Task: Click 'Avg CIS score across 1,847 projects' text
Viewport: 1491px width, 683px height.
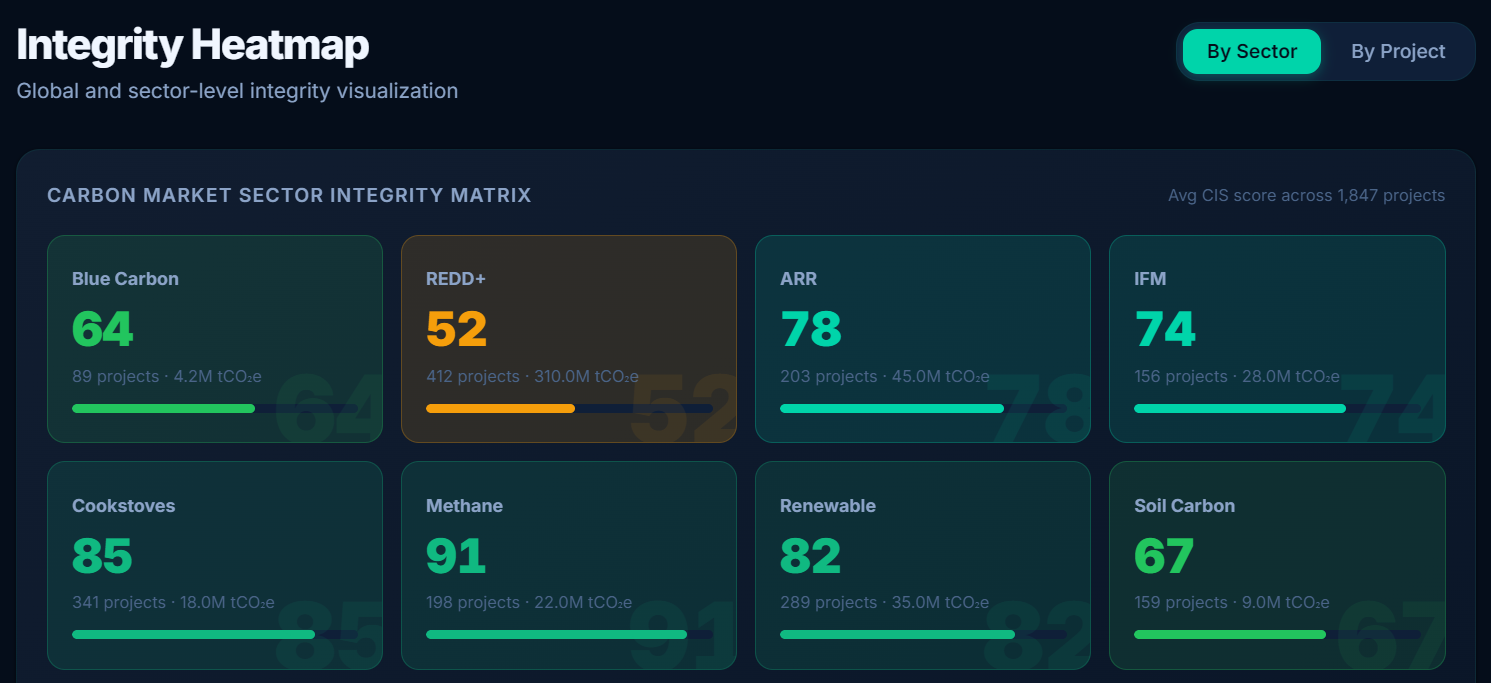Action: (x=1306, y=195)
